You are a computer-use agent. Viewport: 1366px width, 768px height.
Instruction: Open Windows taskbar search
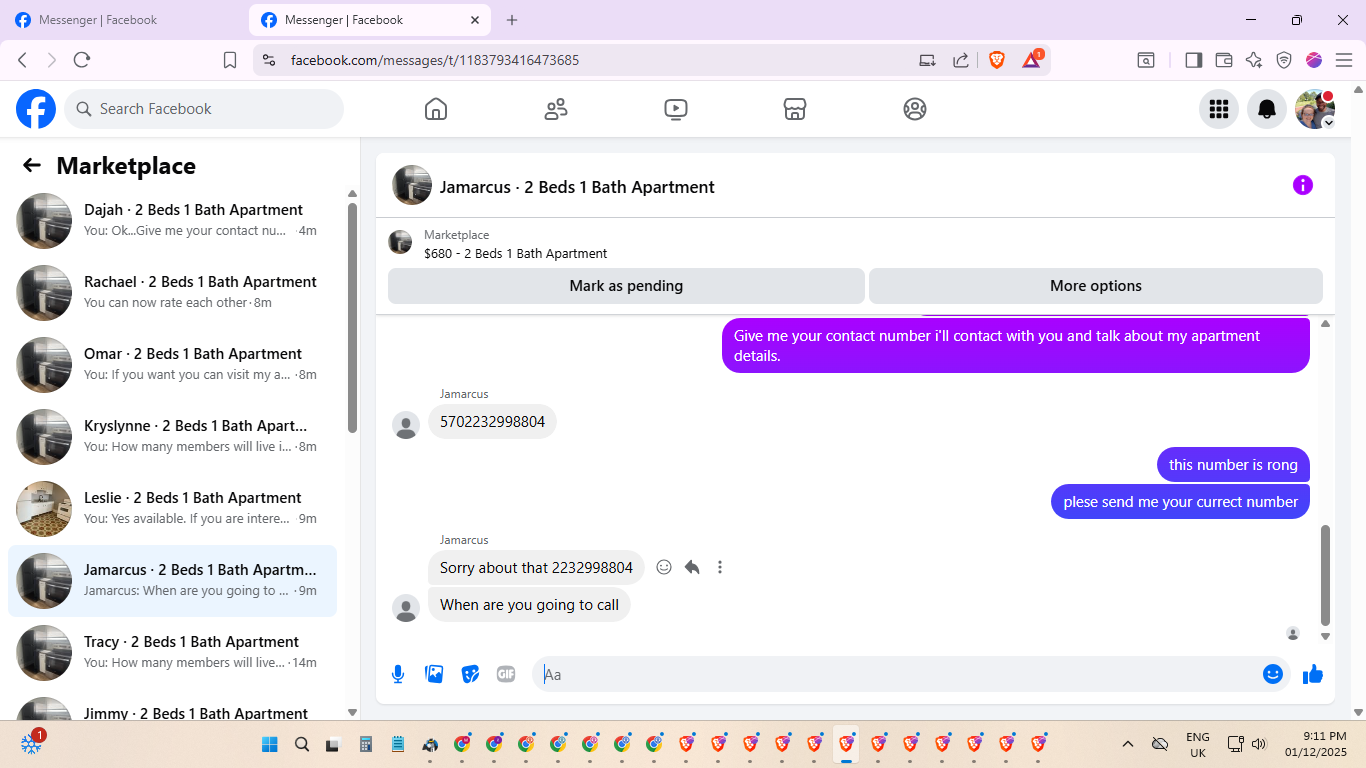click(x=302, y=744)
